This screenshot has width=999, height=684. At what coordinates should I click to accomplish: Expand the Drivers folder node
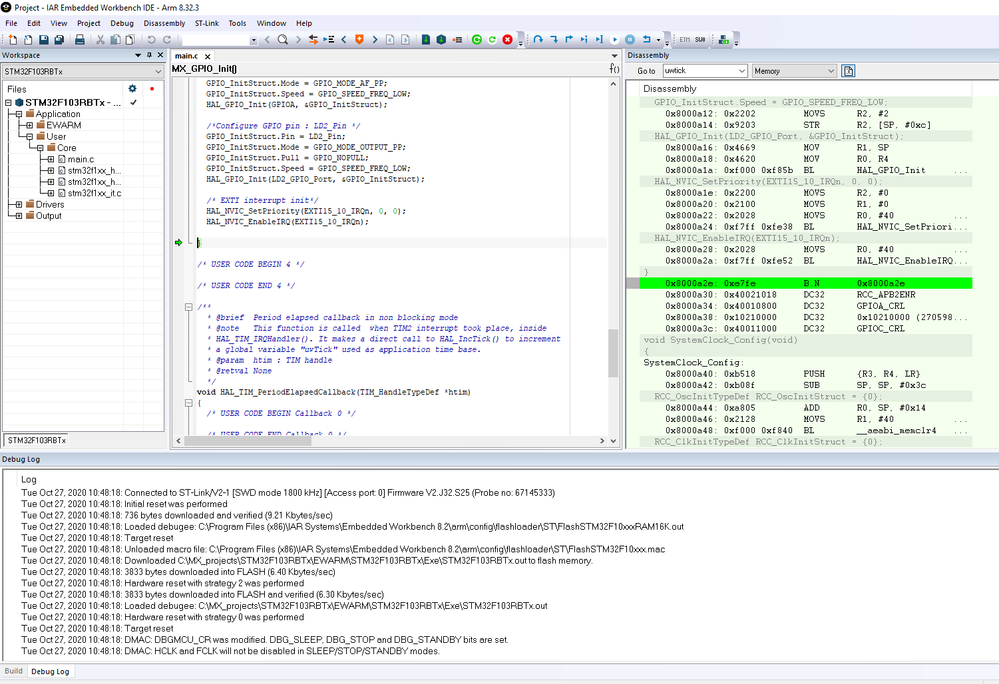pos(18,204)
